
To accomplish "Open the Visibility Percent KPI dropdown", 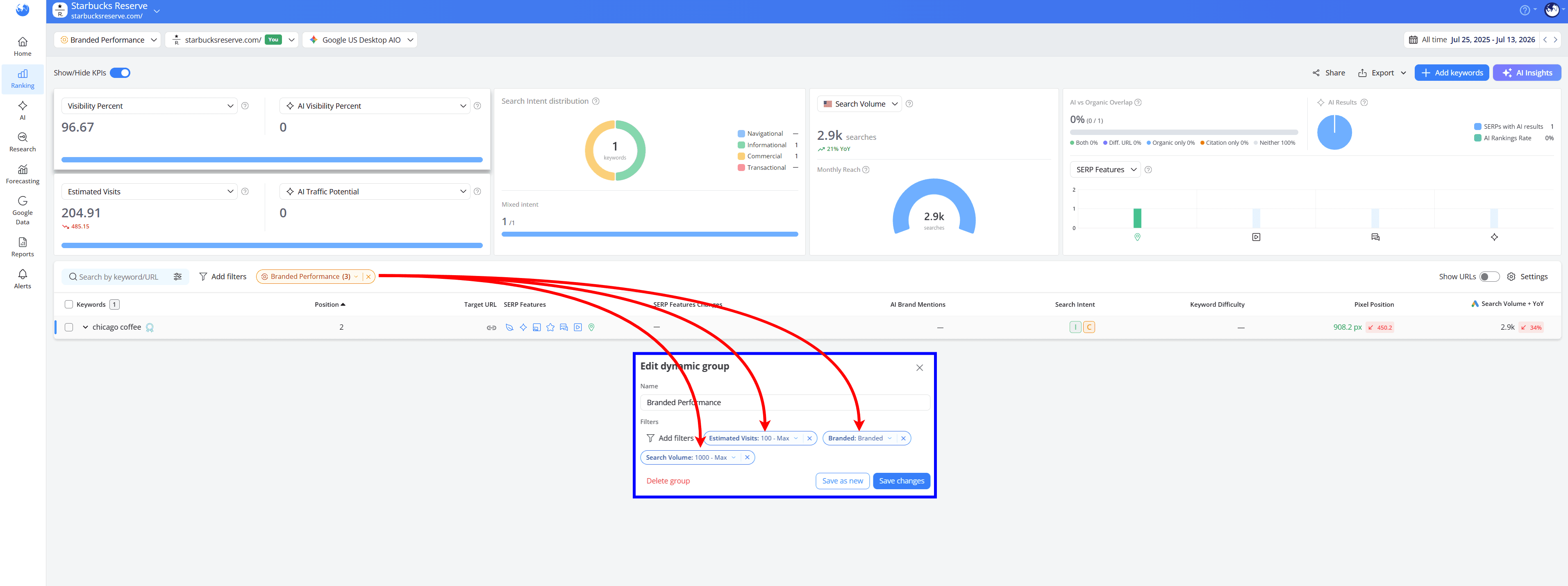I will 150,106.
